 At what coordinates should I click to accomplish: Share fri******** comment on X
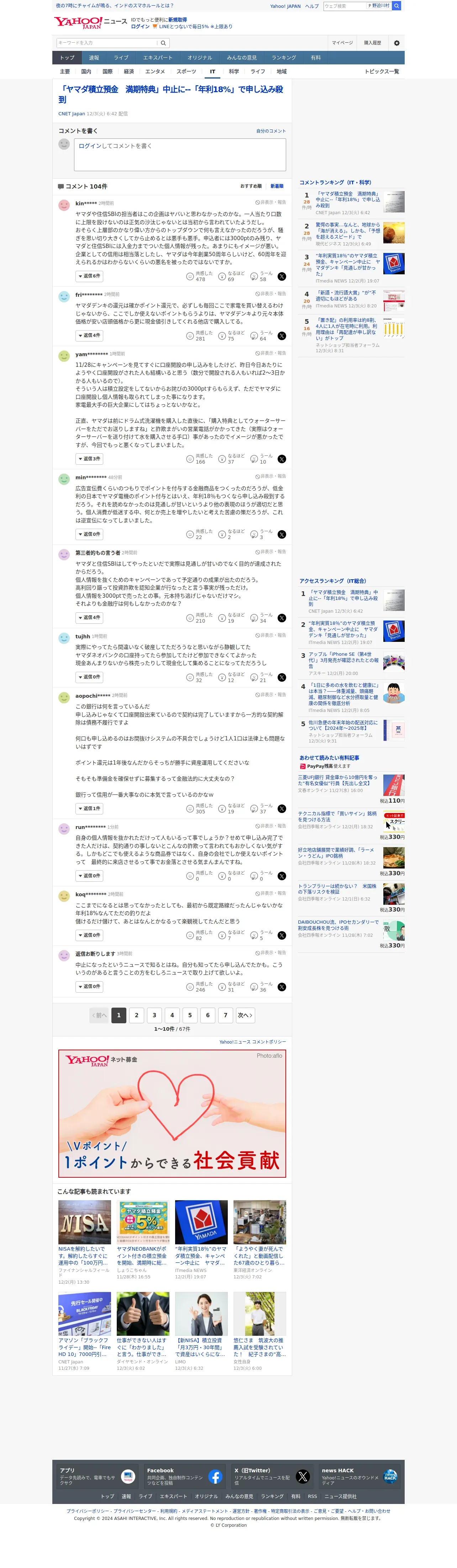(282, 336)
